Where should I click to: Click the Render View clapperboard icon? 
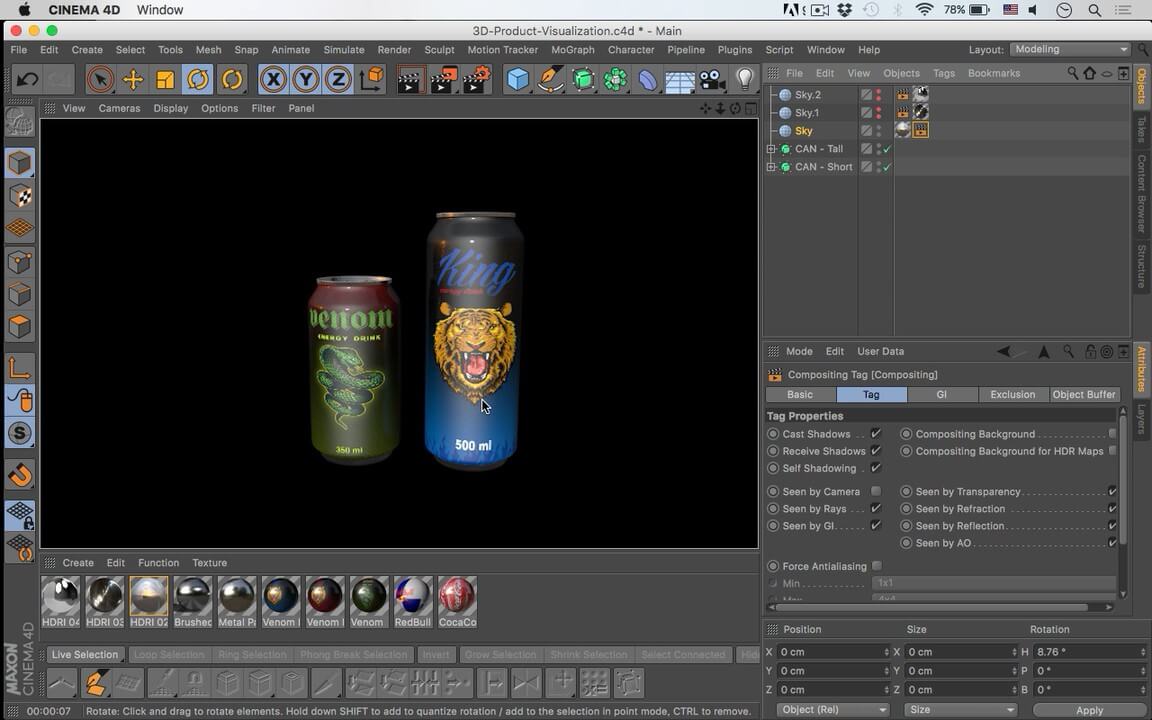click(x=410, y=79)
